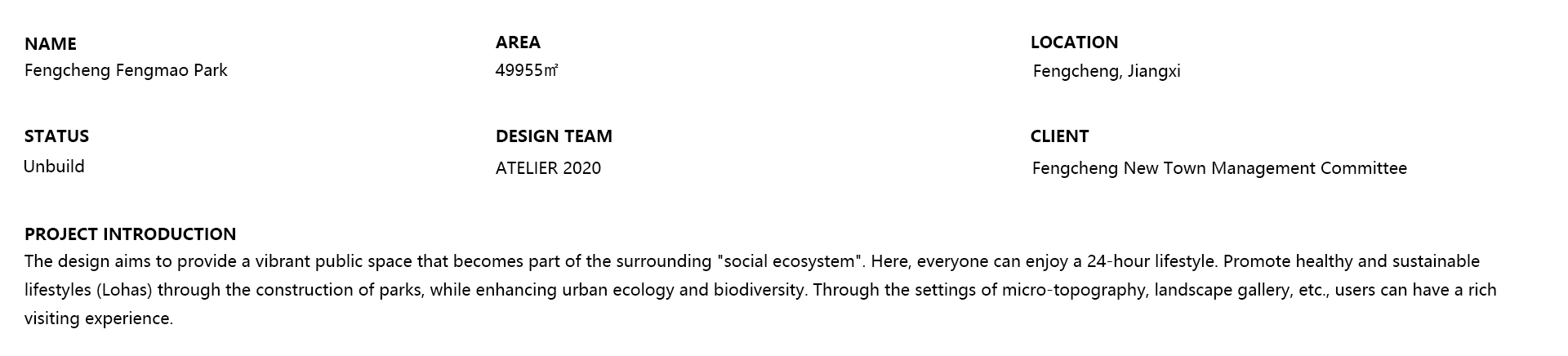Click Fengcheng New Town Management Committee text

(x=1219, y=168)
